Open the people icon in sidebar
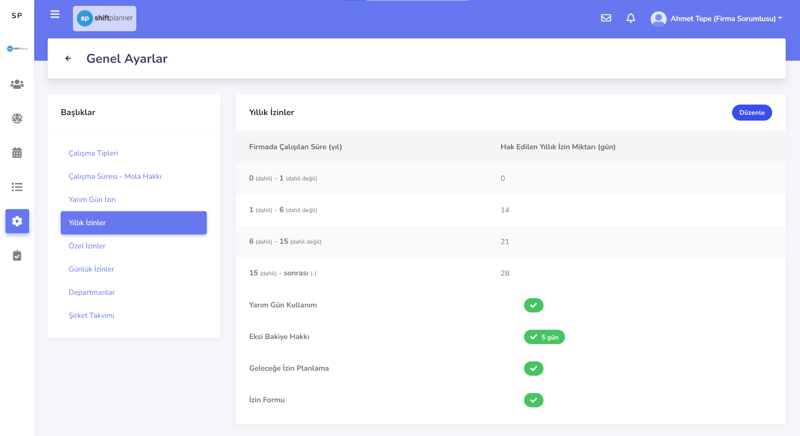This screenshot has width=800, height=436. click(x=17, y=85)
